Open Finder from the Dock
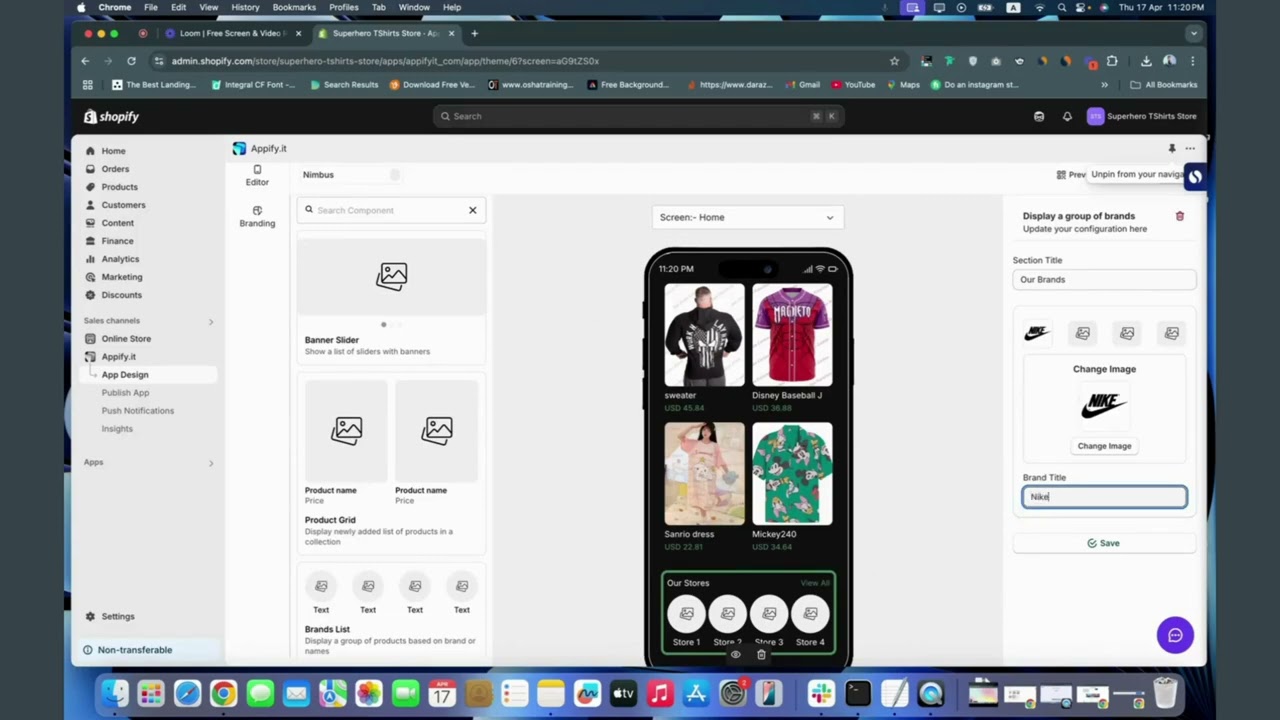Image resolution: width=1280 pixels, height=720 pixels. pos(115,693)
